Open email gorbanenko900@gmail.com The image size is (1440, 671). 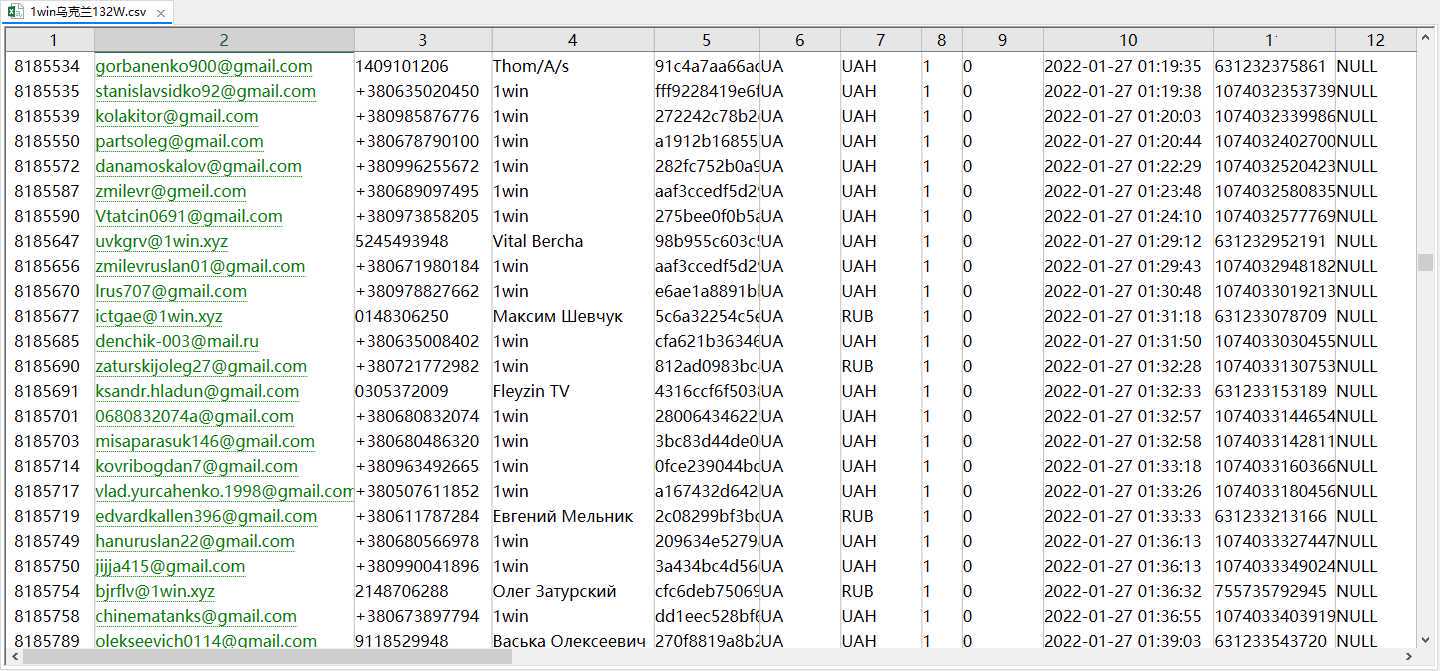[204, 66]
